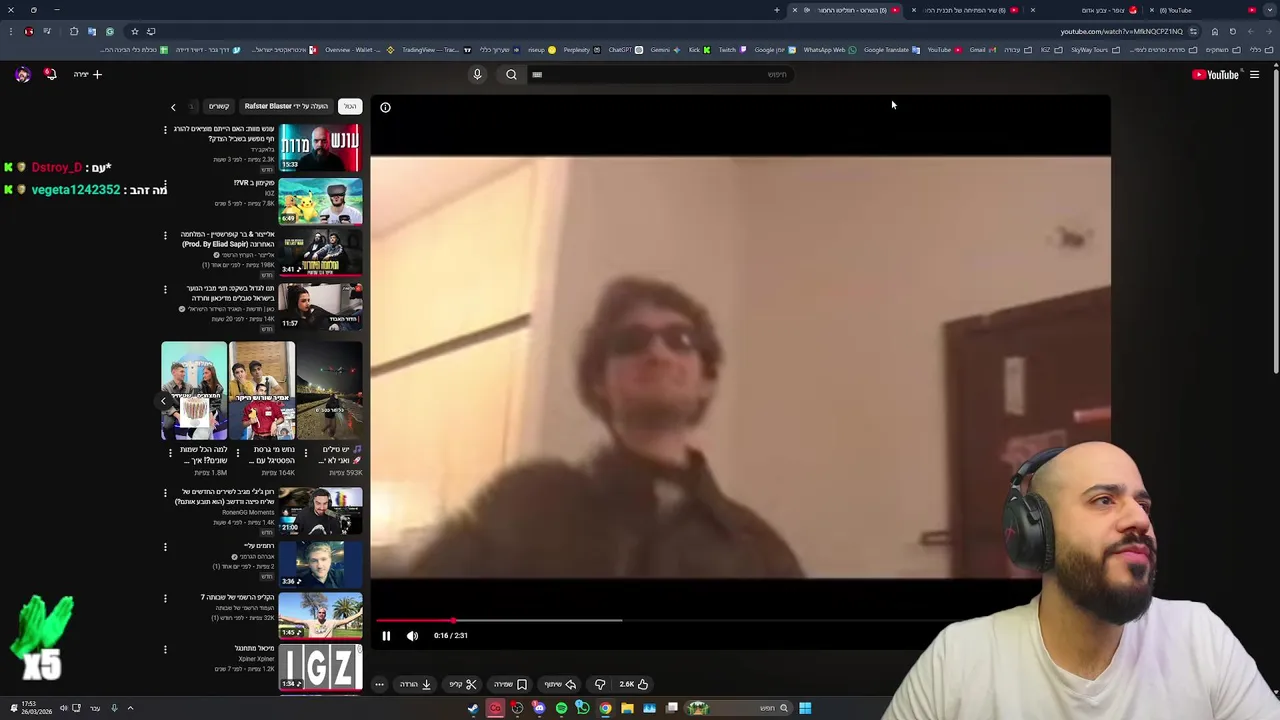Open Steam from the taskbar
This screenshot has height=720, width=1280.
tap(473, 708)
